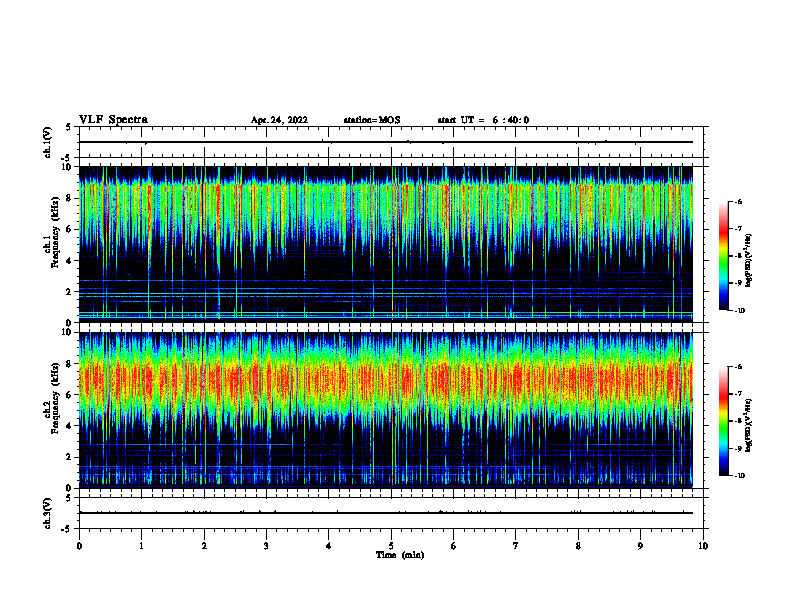Click the "-10" label on ch.2 color bar
This screenshot has height=612, width=792.
(740, 476)
